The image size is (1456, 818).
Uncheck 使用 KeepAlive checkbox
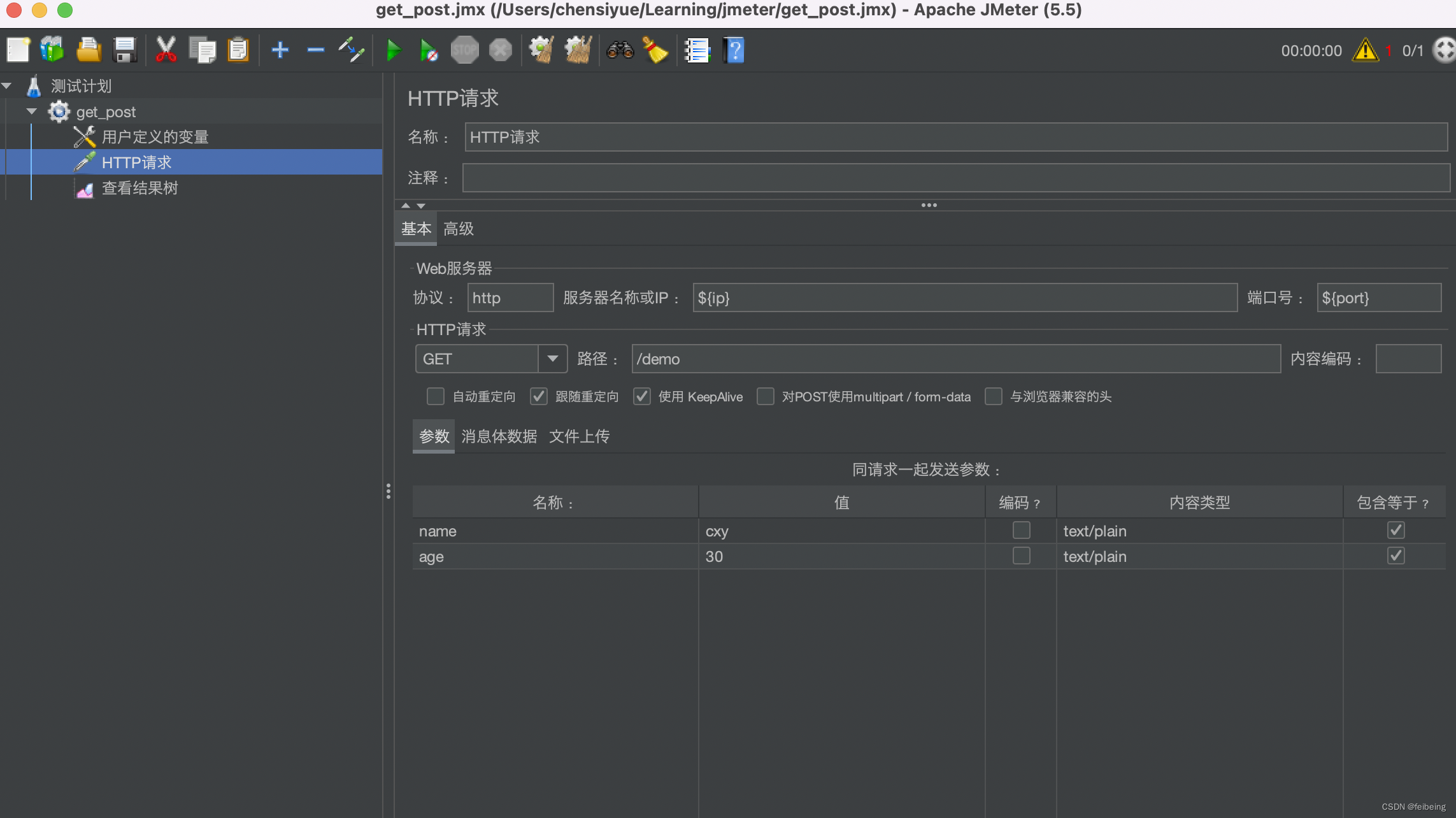coord(642,396)
